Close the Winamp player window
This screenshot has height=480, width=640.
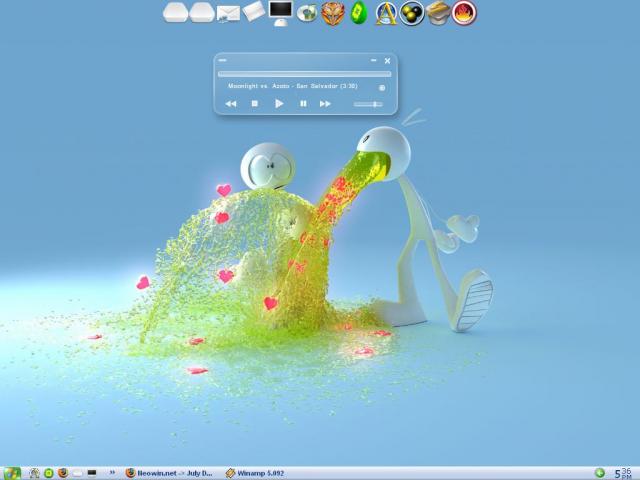pos(387,61)
